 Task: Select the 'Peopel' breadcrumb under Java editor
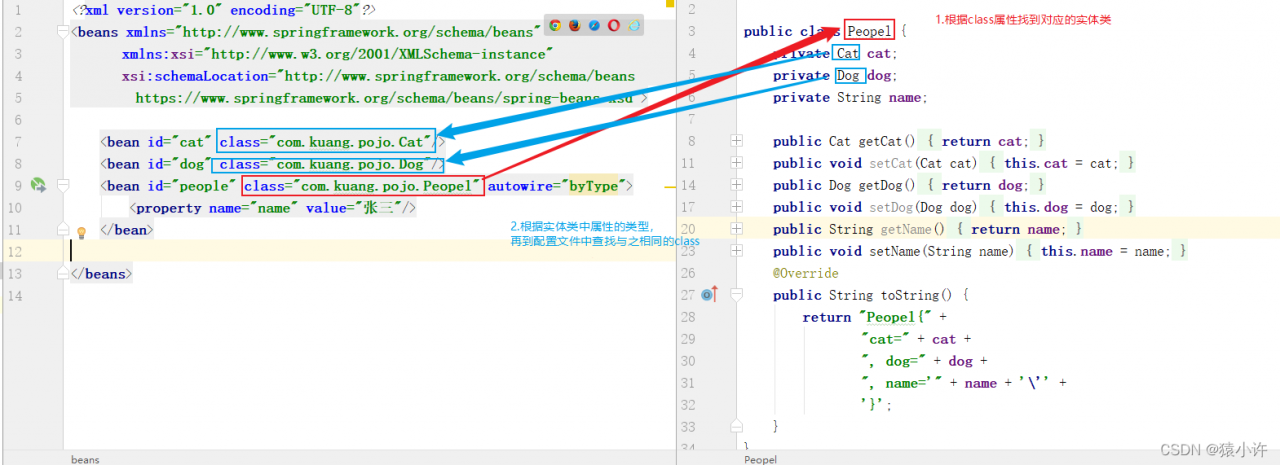point(759,459)
